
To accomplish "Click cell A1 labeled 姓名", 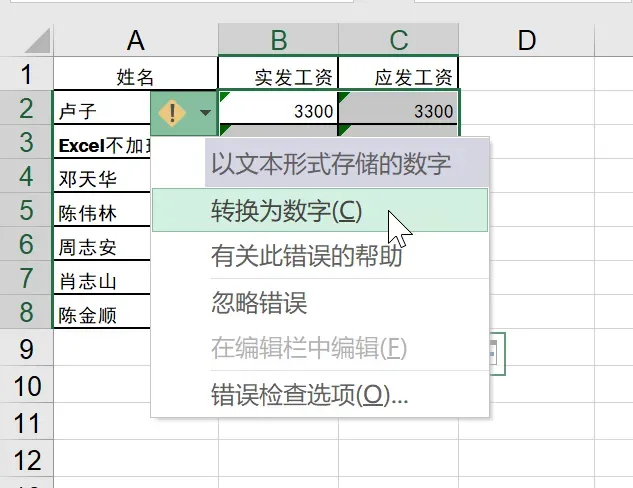I will pos(135,76).
